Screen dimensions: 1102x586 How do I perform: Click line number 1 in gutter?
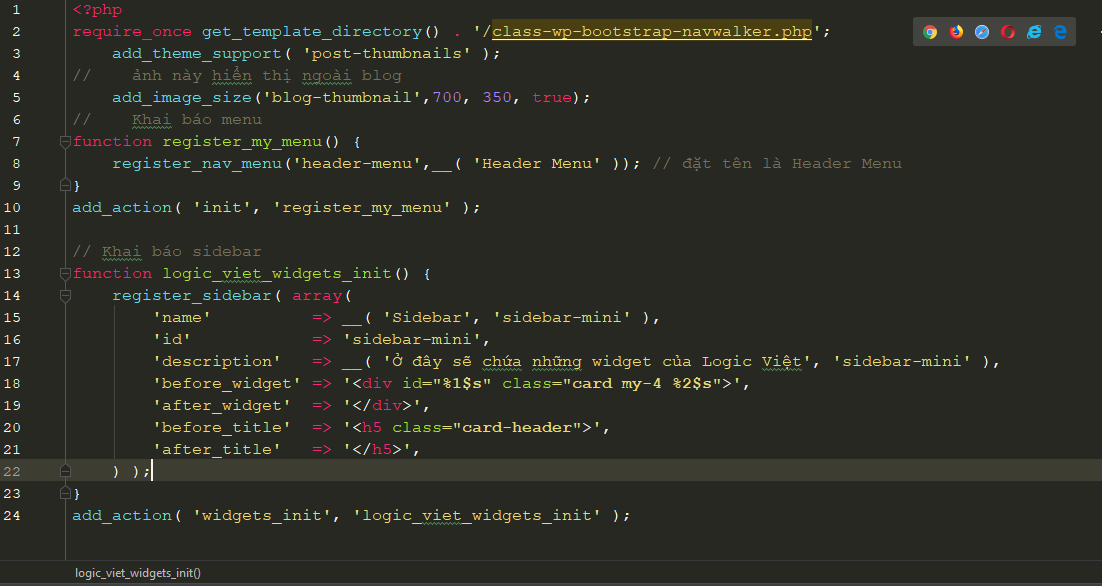(x=16, y=10)
